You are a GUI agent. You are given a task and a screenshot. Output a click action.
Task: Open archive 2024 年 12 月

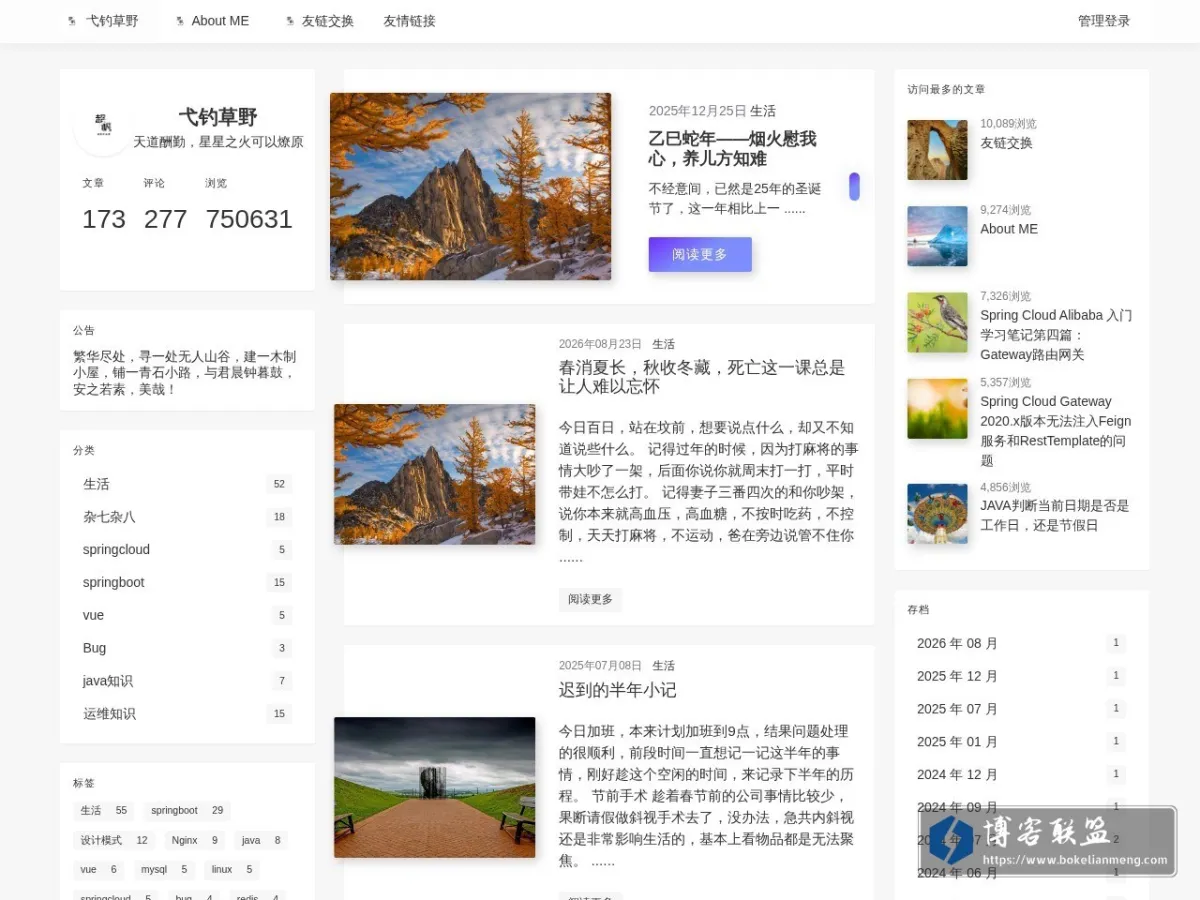click(1021, 775)
